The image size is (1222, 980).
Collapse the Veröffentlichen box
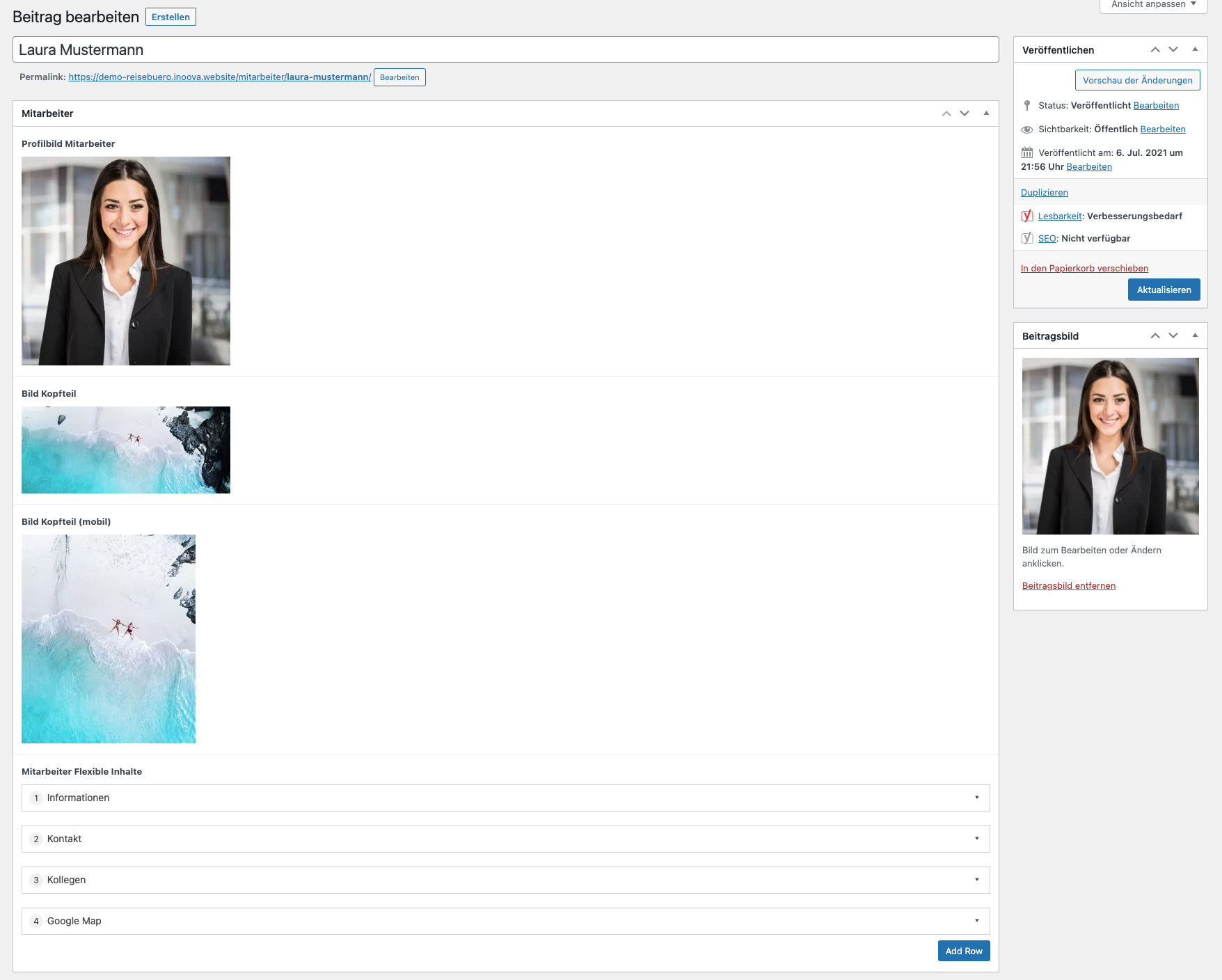click(x=1195, y=49)
